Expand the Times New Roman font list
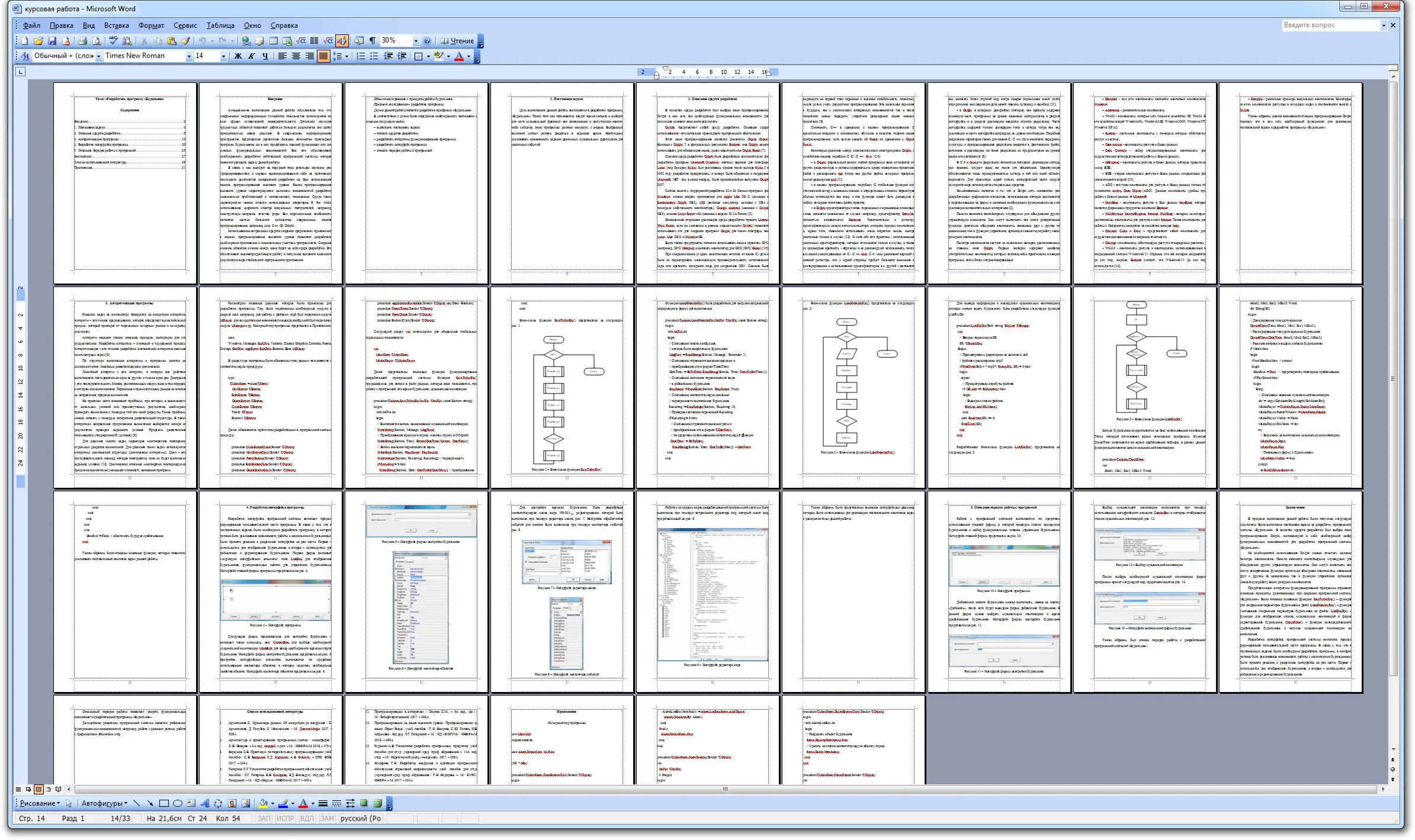 point(189,56)
